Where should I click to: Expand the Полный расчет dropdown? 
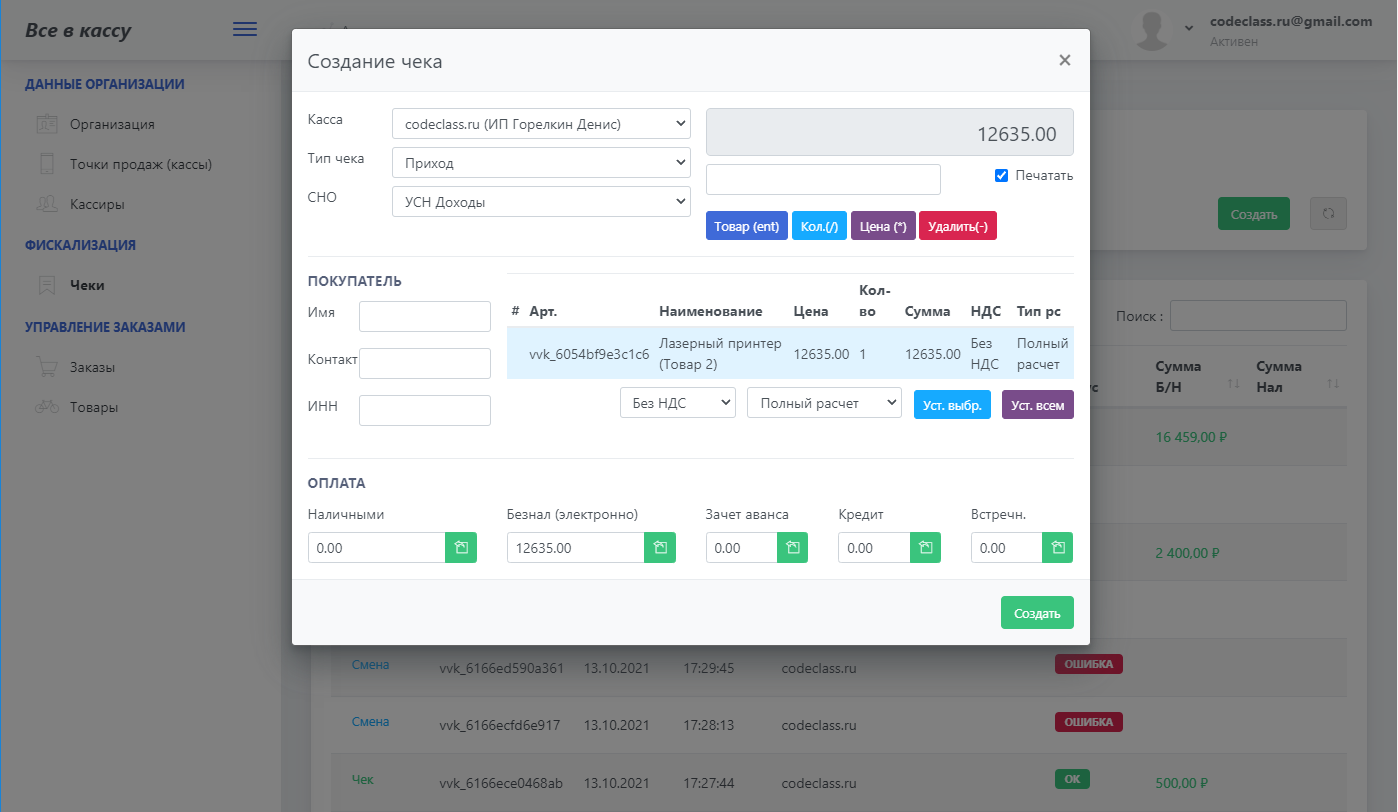(x=824, y=403)
